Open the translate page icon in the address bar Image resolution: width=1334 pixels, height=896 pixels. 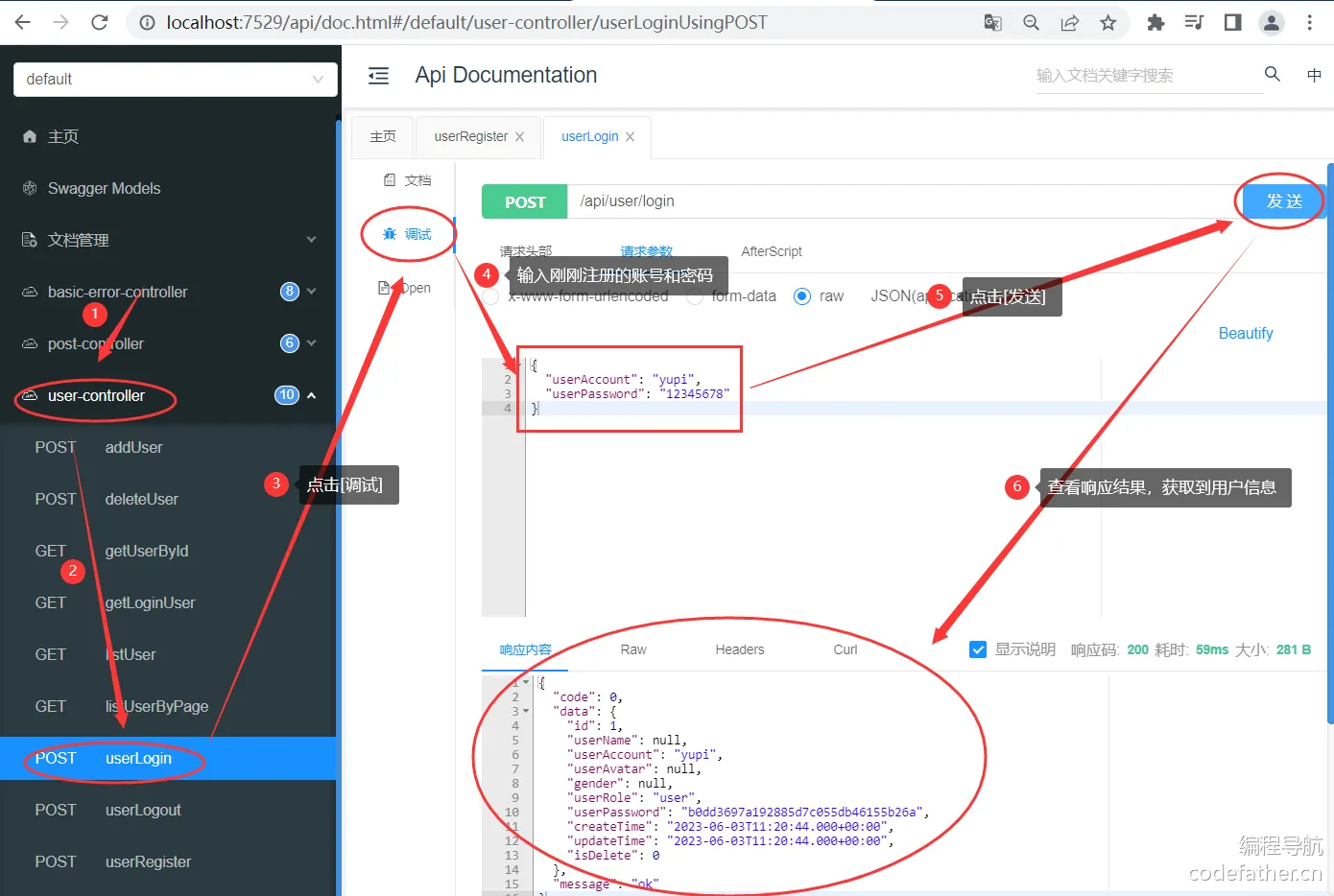coord(992,22)
